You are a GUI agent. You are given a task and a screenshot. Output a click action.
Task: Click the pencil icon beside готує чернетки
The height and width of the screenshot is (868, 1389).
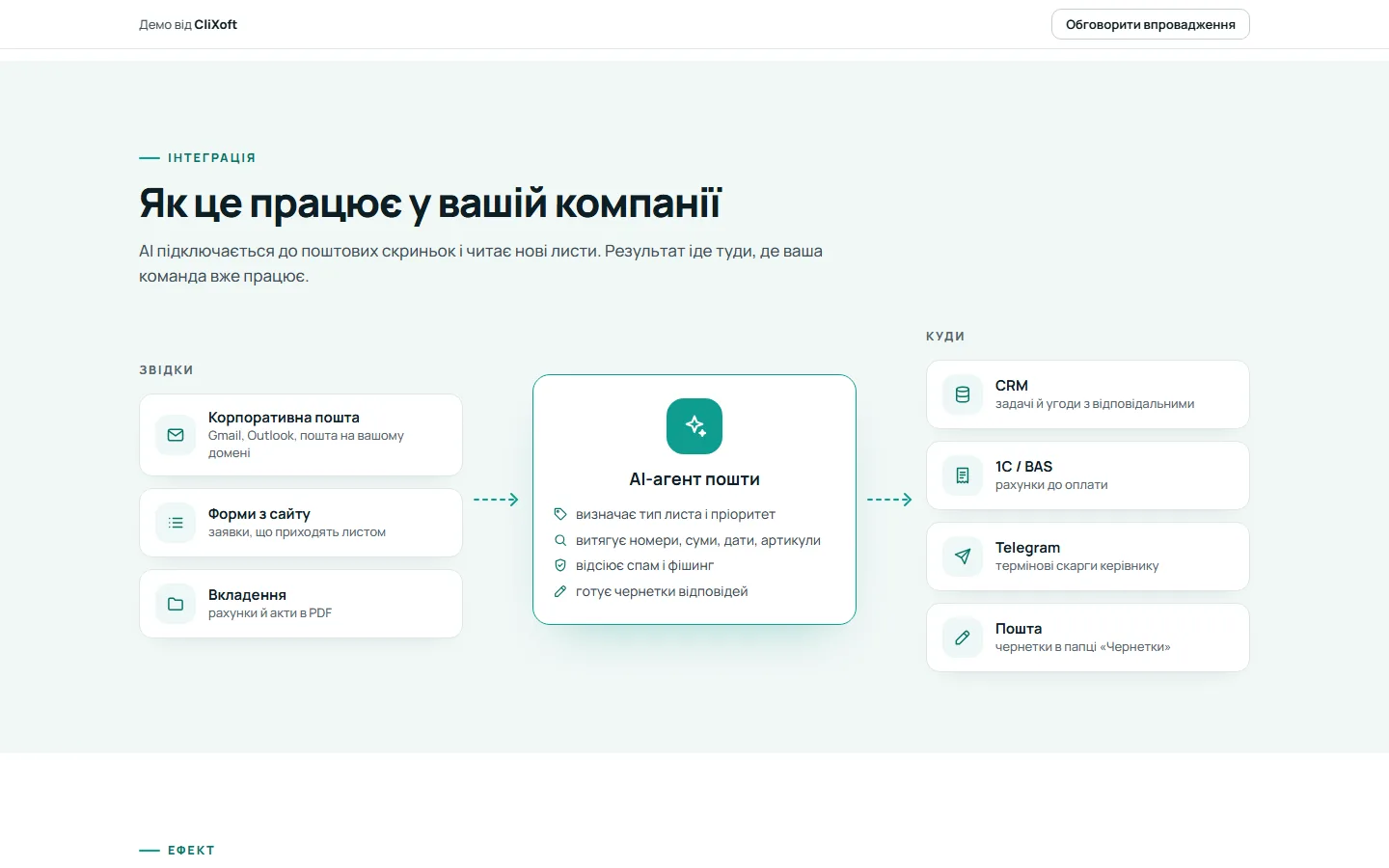click(x=560, y=591)
